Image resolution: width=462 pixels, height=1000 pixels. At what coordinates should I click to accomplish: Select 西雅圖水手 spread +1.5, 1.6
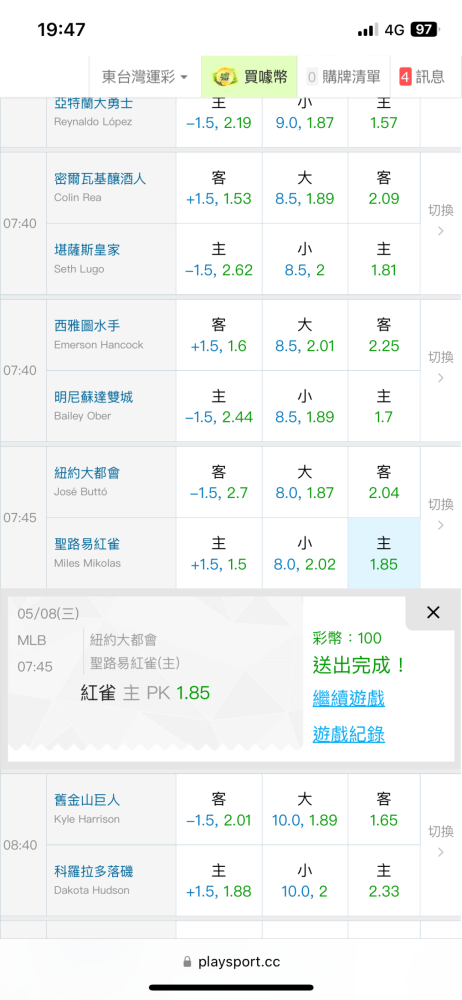pyautogui.click(x=219, y=335)
